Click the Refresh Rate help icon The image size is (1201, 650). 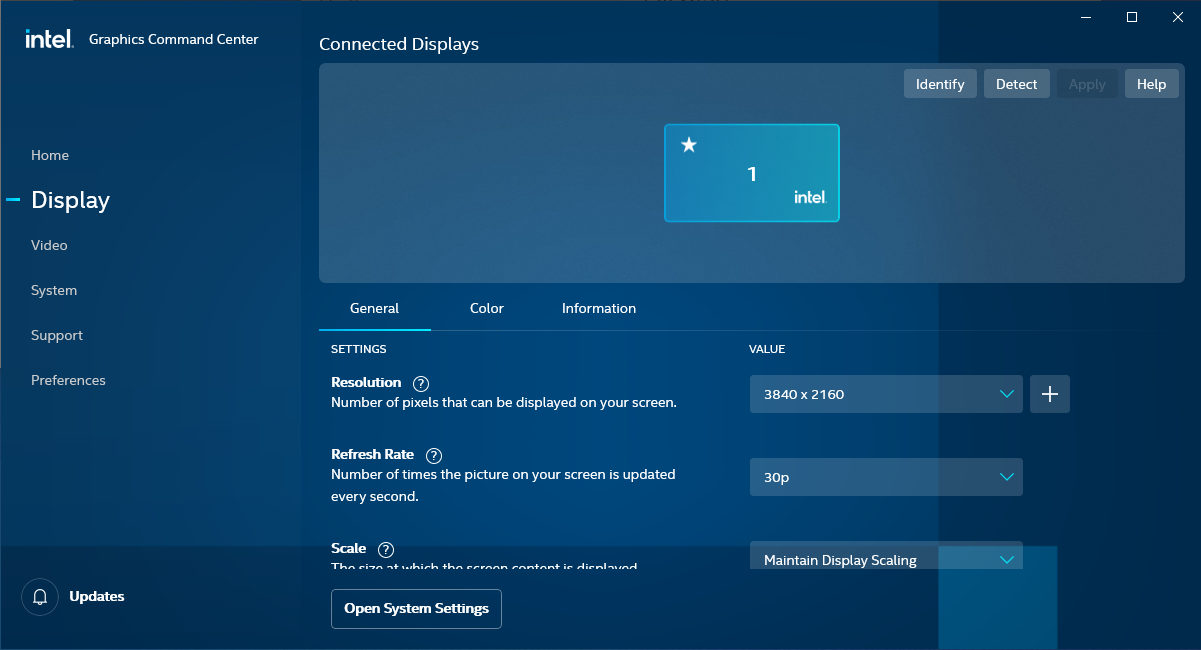(x=434, y=455)
